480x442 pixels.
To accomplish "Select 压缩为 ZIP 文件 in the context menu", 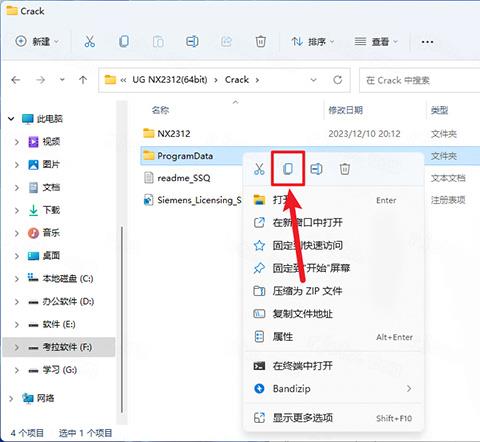I will (333, 291).
